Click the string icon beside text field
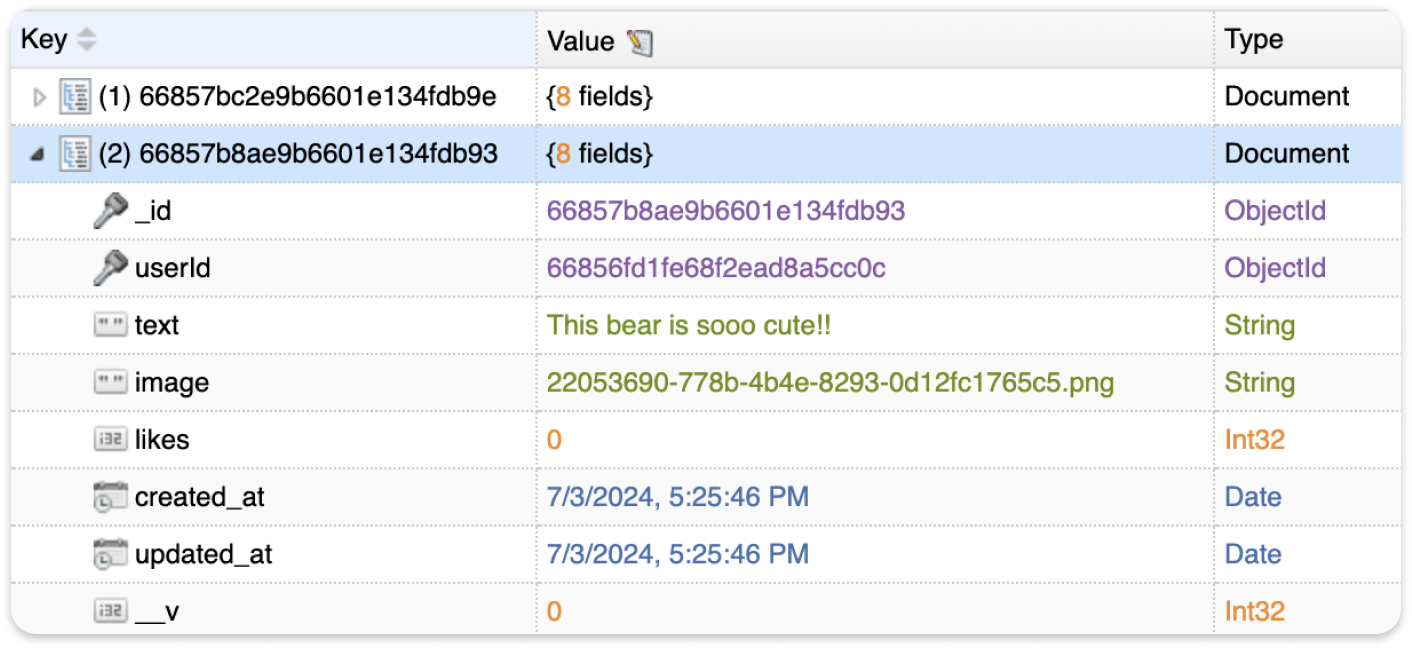This screenshot has width=1412, height=649. pyautogui.click(x=111, y=325)
